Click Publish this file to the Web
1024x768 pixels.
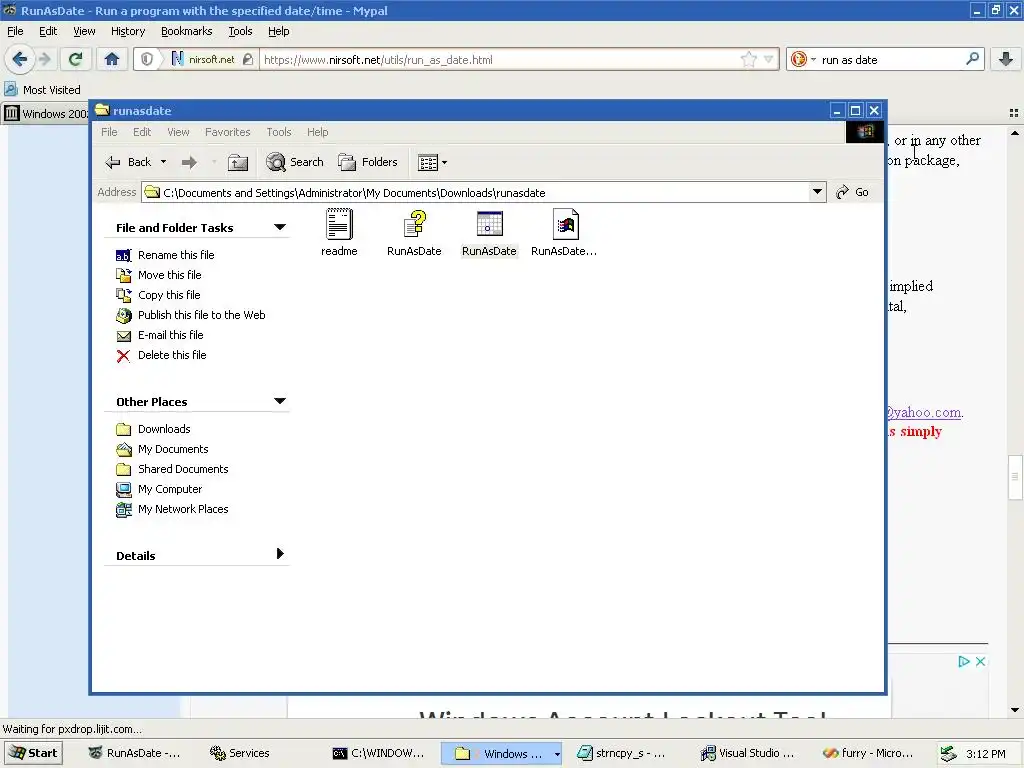(201, 315)
